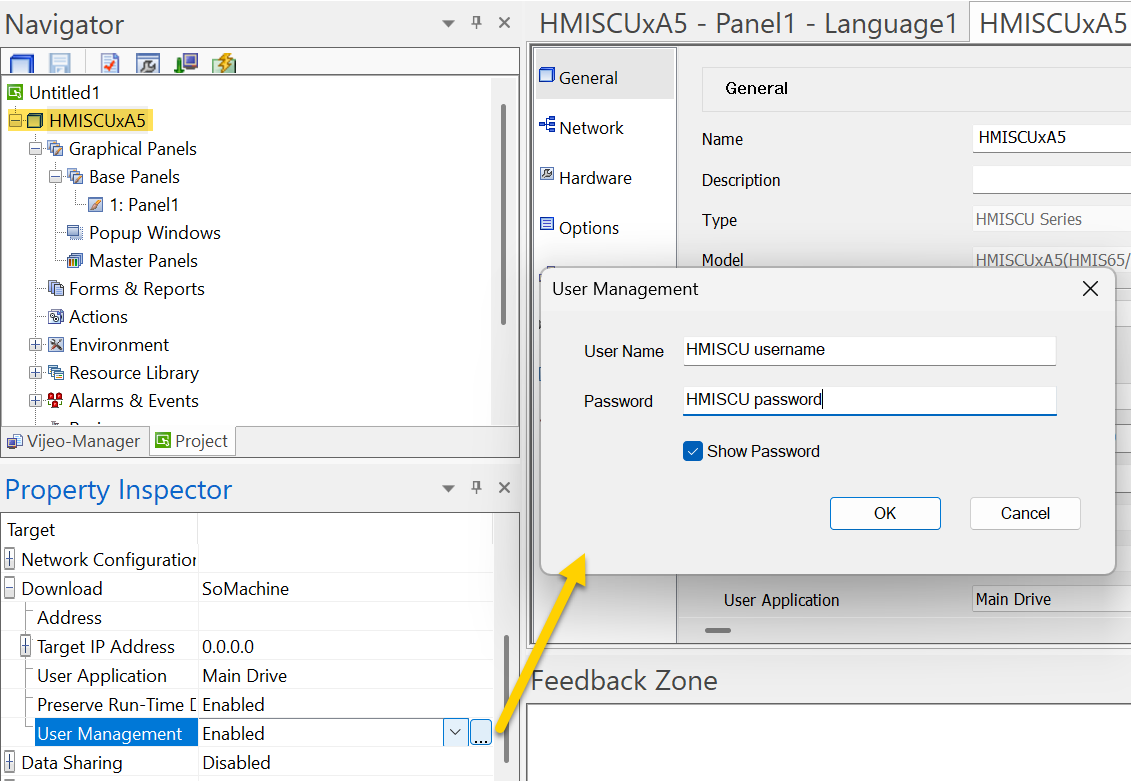Click the Graphical Panels folder icon

55,149
